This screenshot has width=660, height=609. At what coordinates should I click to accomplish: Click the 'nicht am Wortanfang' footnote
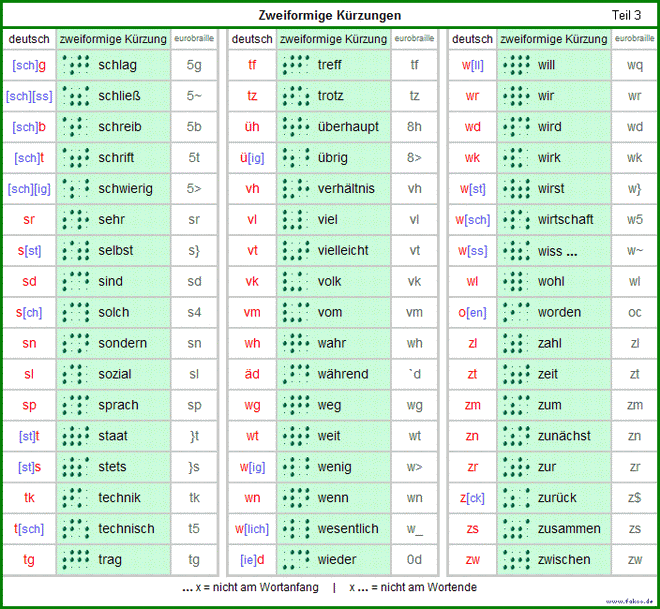pyautogui.click(x=251, y=588)
